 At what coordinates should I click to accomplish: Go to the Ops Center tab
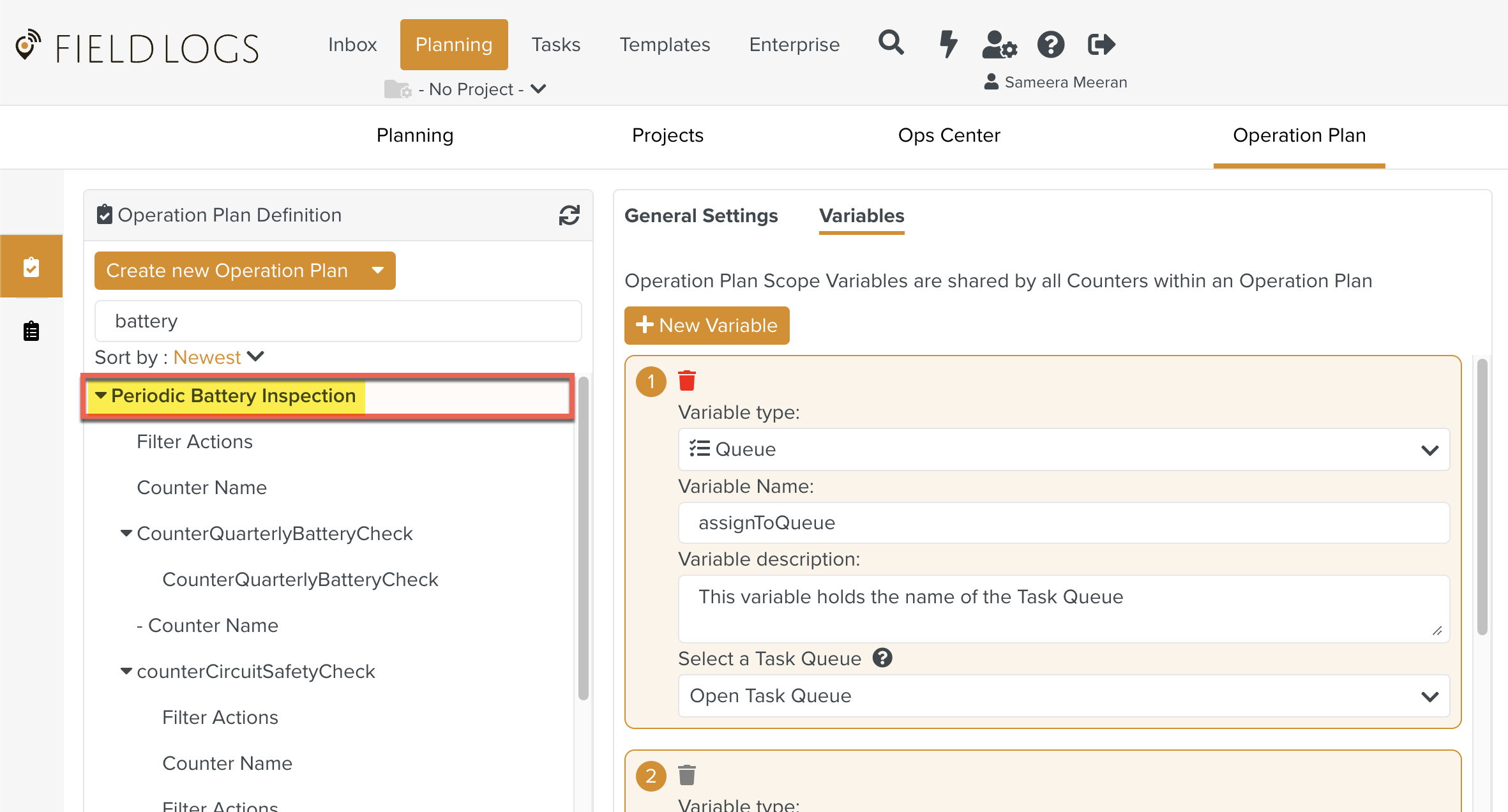[x=949, y=135]
